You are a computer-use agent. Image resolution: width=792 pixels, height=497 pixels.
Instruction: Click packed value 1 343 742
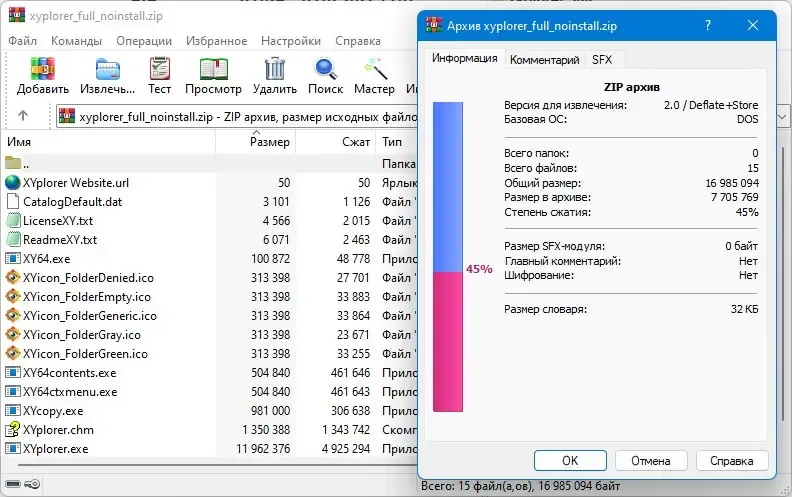[x=346, y=430]
